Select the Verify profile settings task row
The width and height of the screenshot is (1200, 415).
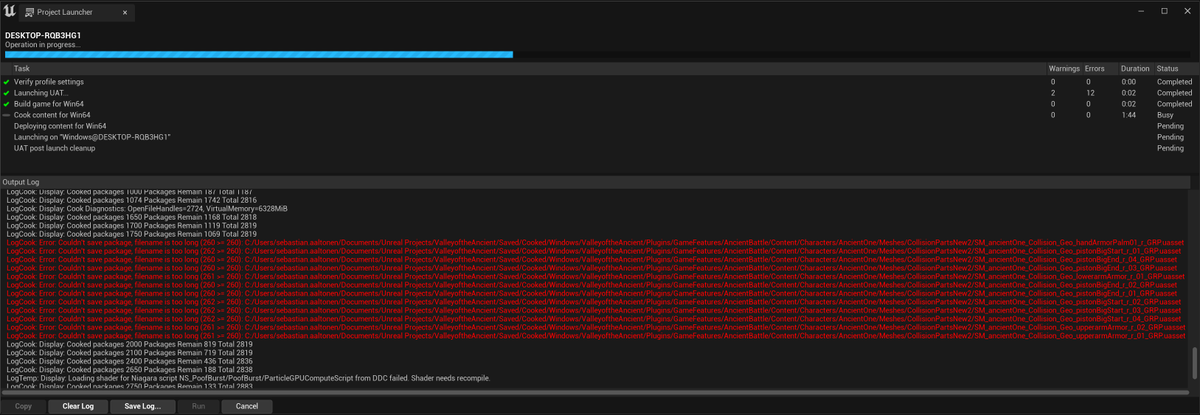(599, 82)
